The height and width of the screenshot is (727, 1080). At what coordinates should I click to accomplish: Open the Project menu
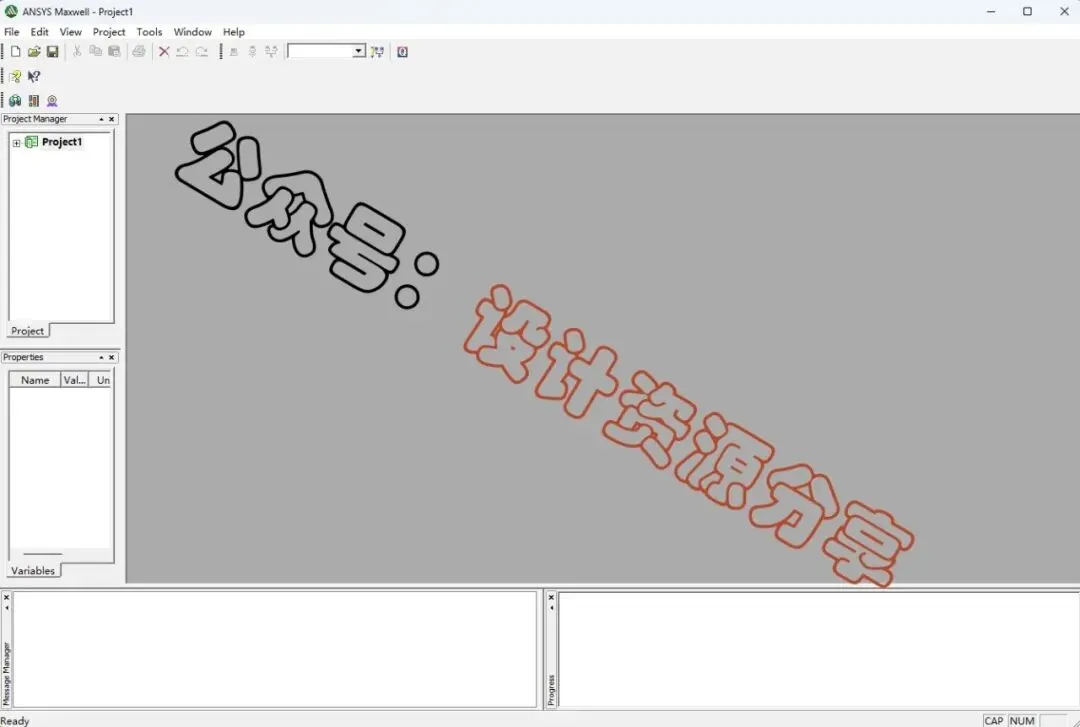(x=109, y=32)
